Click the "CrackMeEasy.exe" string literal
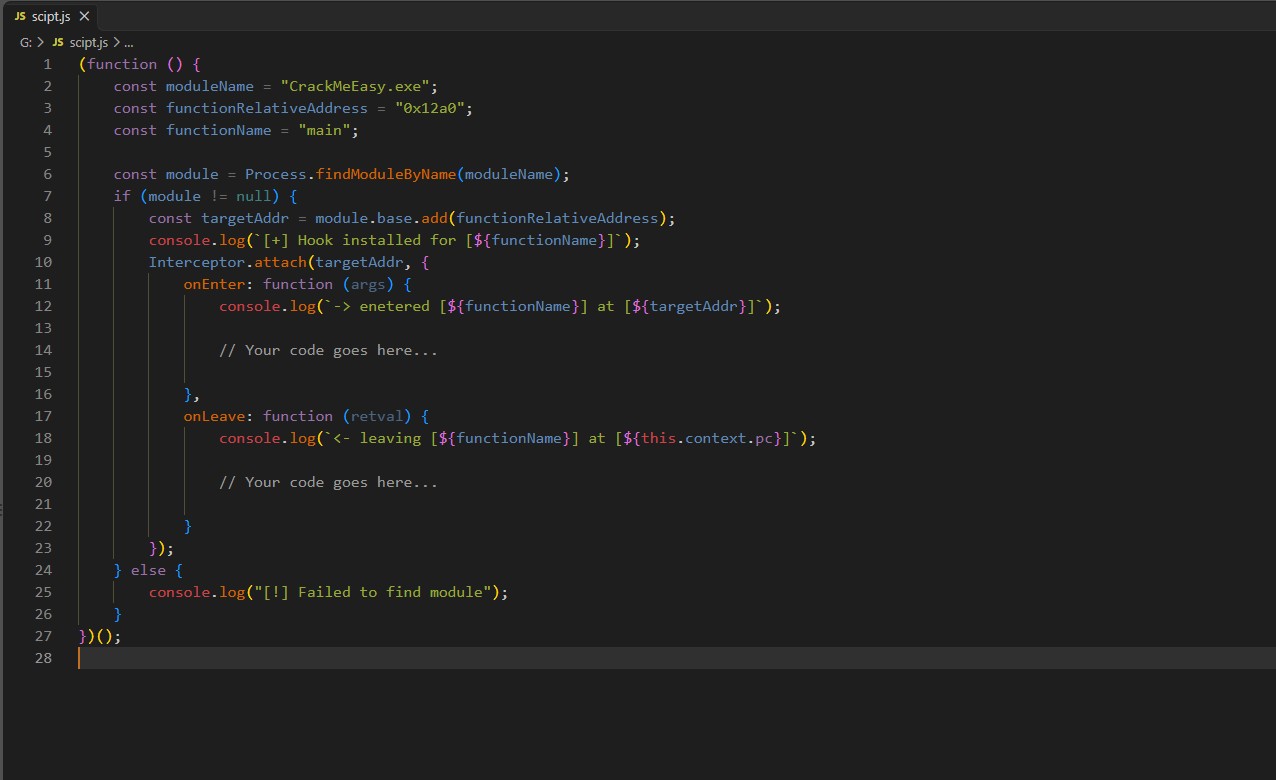Image resolution: width=1276 pixels, height=780 pixels. point(355,86)
